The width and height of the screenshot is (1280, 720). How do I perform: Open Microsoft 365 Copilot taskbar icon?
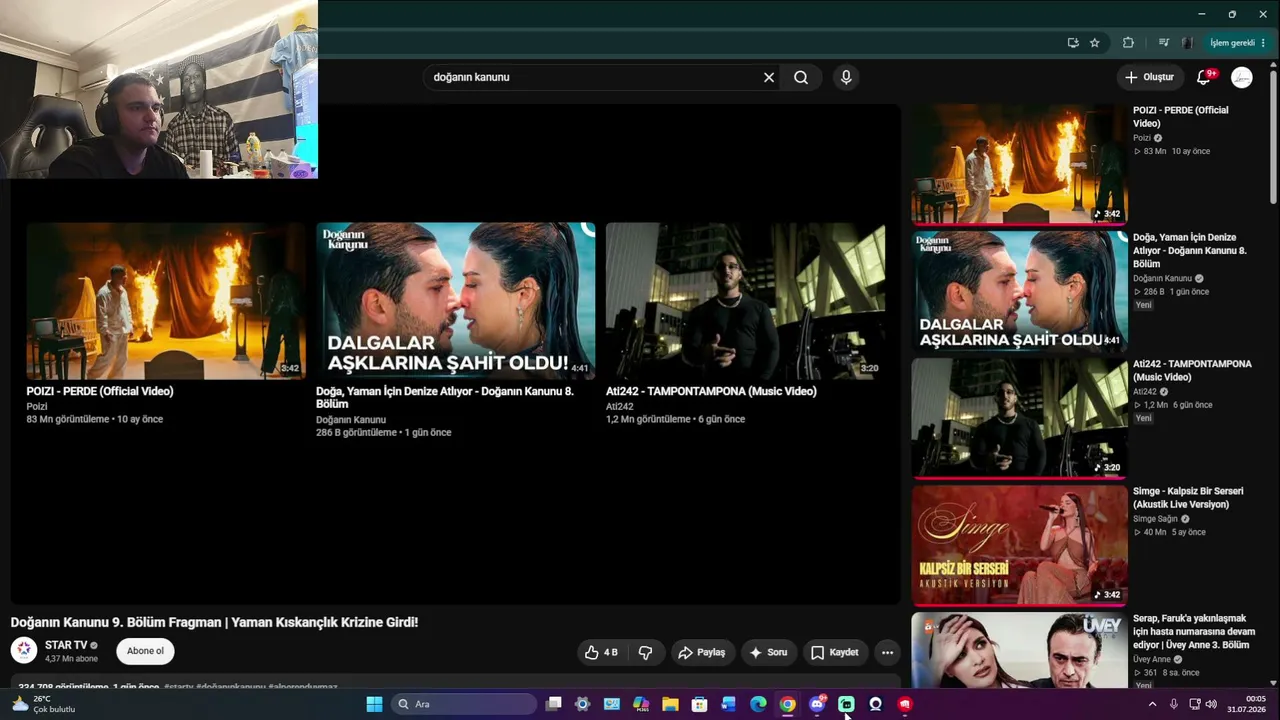641,704
